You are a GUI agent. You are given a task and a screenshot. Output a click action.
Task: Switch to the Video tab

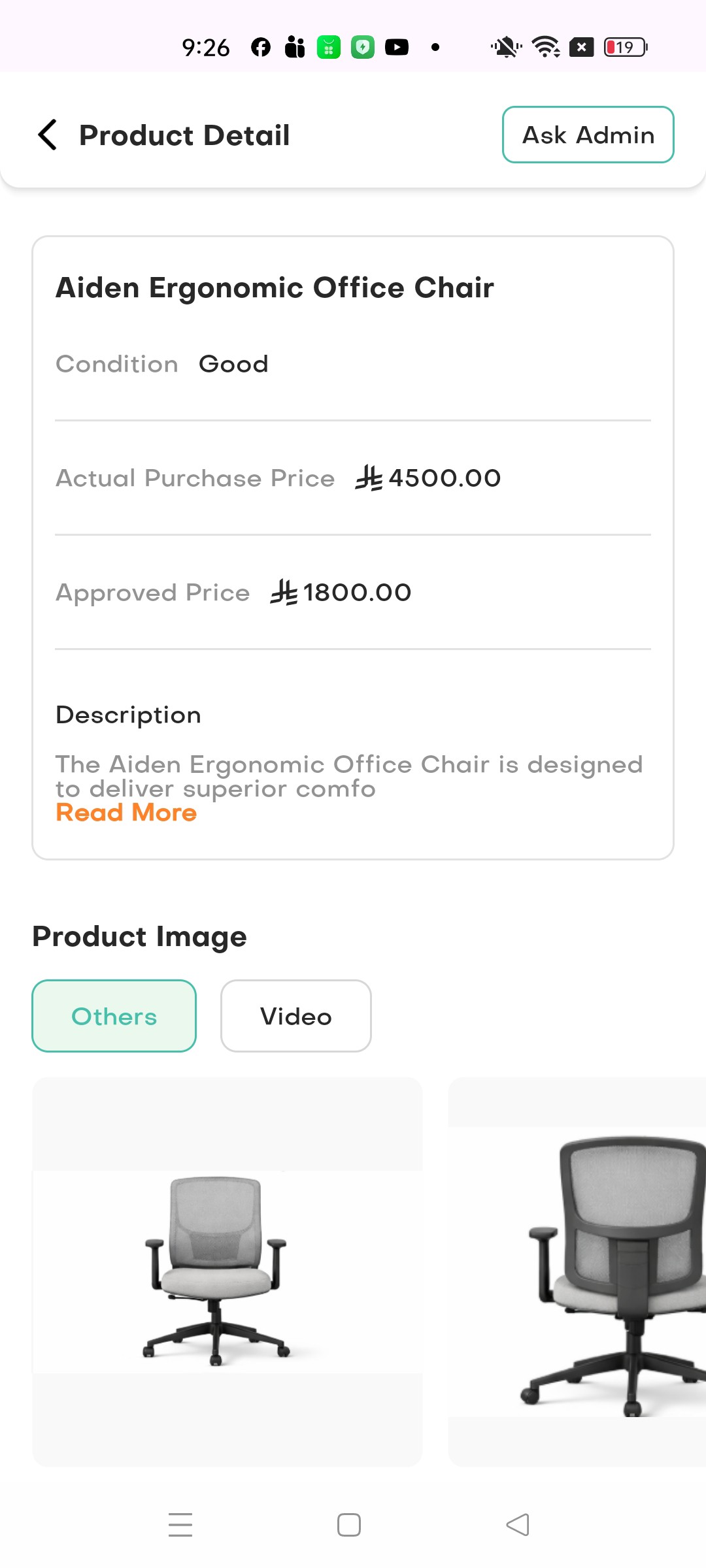pyautogui.click(x=296, y=1016)
